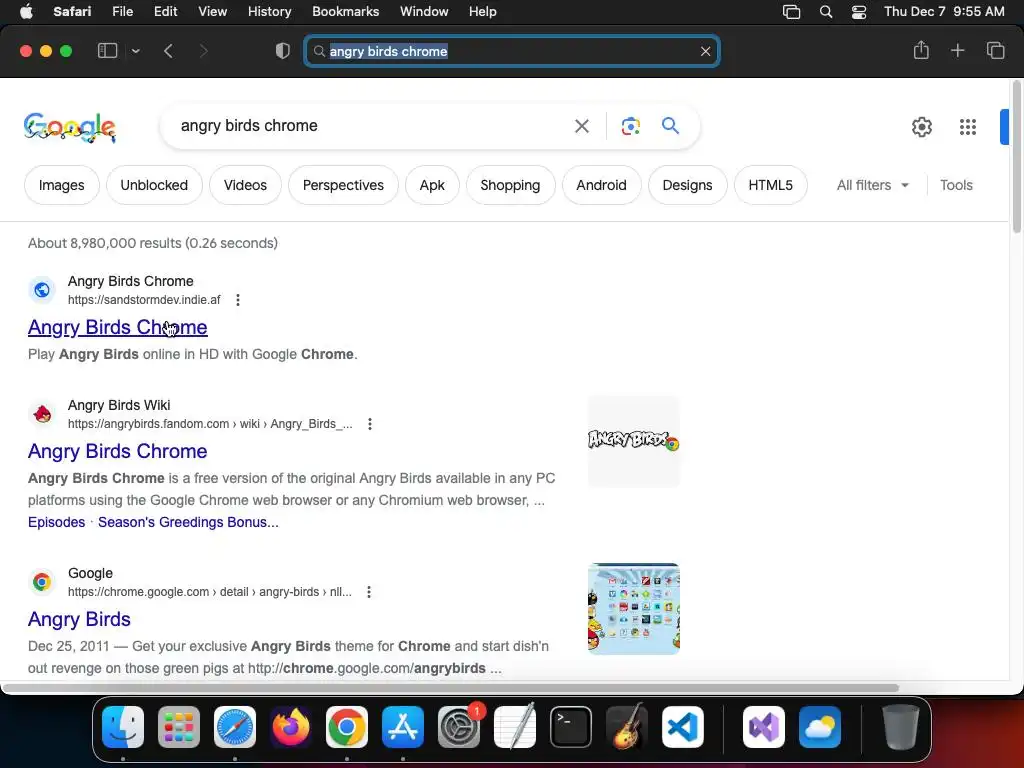Open a new Safari tab
The width and height of the screenshot is (1024, 768).
(957, 50)
